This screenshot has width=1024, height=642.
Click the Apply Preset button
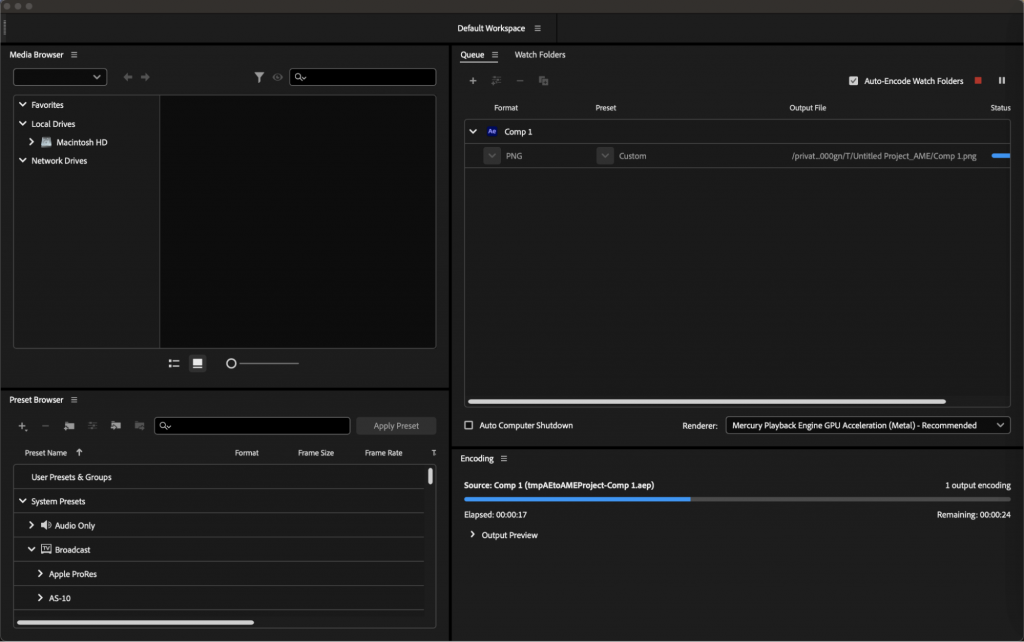click(396, 425)
